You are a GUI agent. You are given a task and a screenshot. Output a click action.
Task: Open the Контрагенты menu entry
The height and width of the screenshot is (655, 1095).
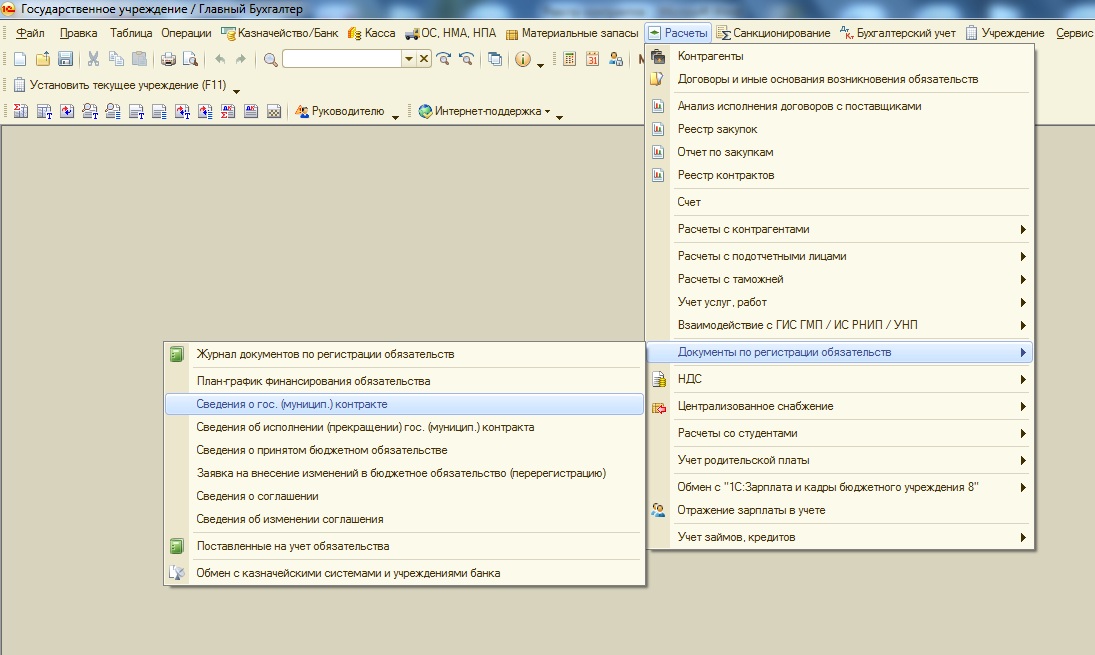710,56
